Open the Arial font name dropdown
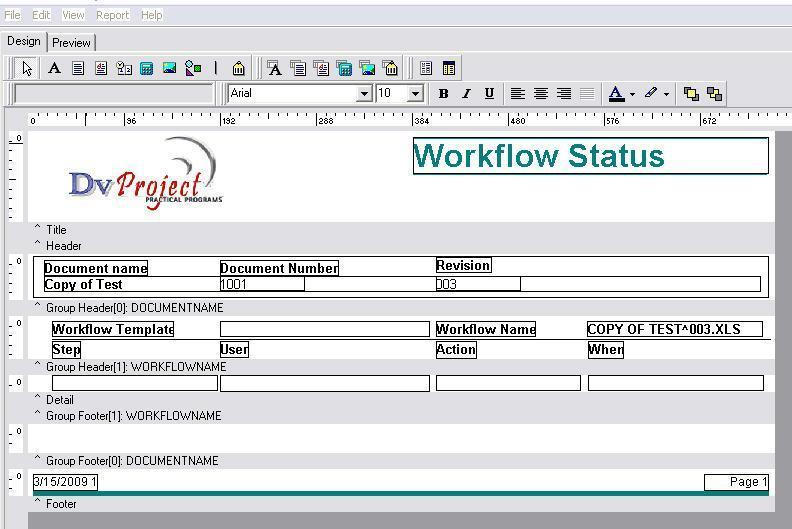This screenshot has height=529, width=792. (364, 93)
